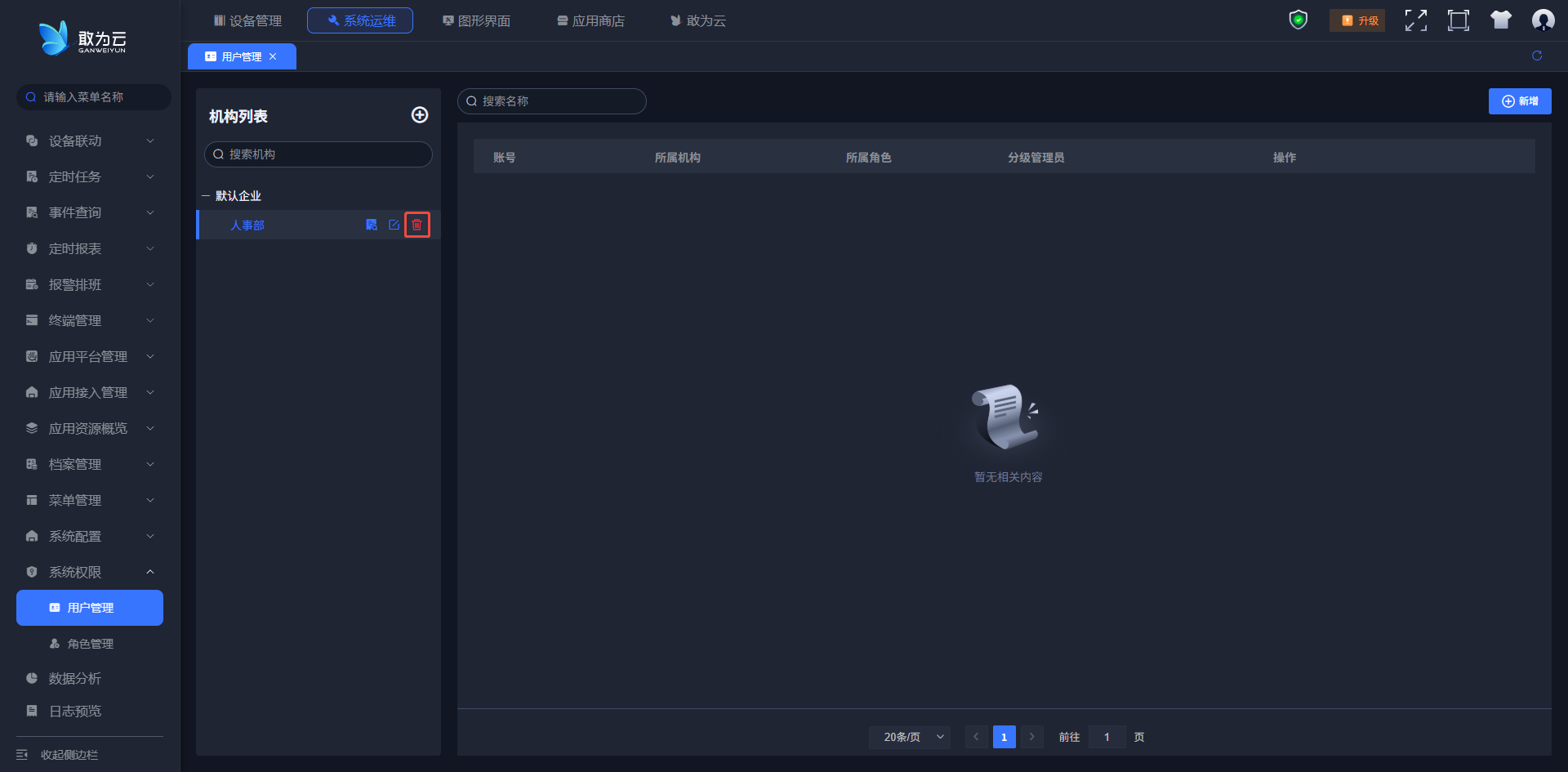Open 数据分析 via its pie-chart icon
The width and height of the screenshot is (1568, 772).
(x=32, y=678)
